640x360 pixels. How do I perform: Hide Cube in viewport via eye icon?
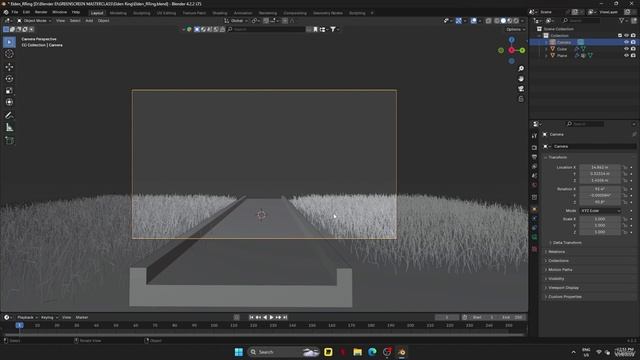626,49
